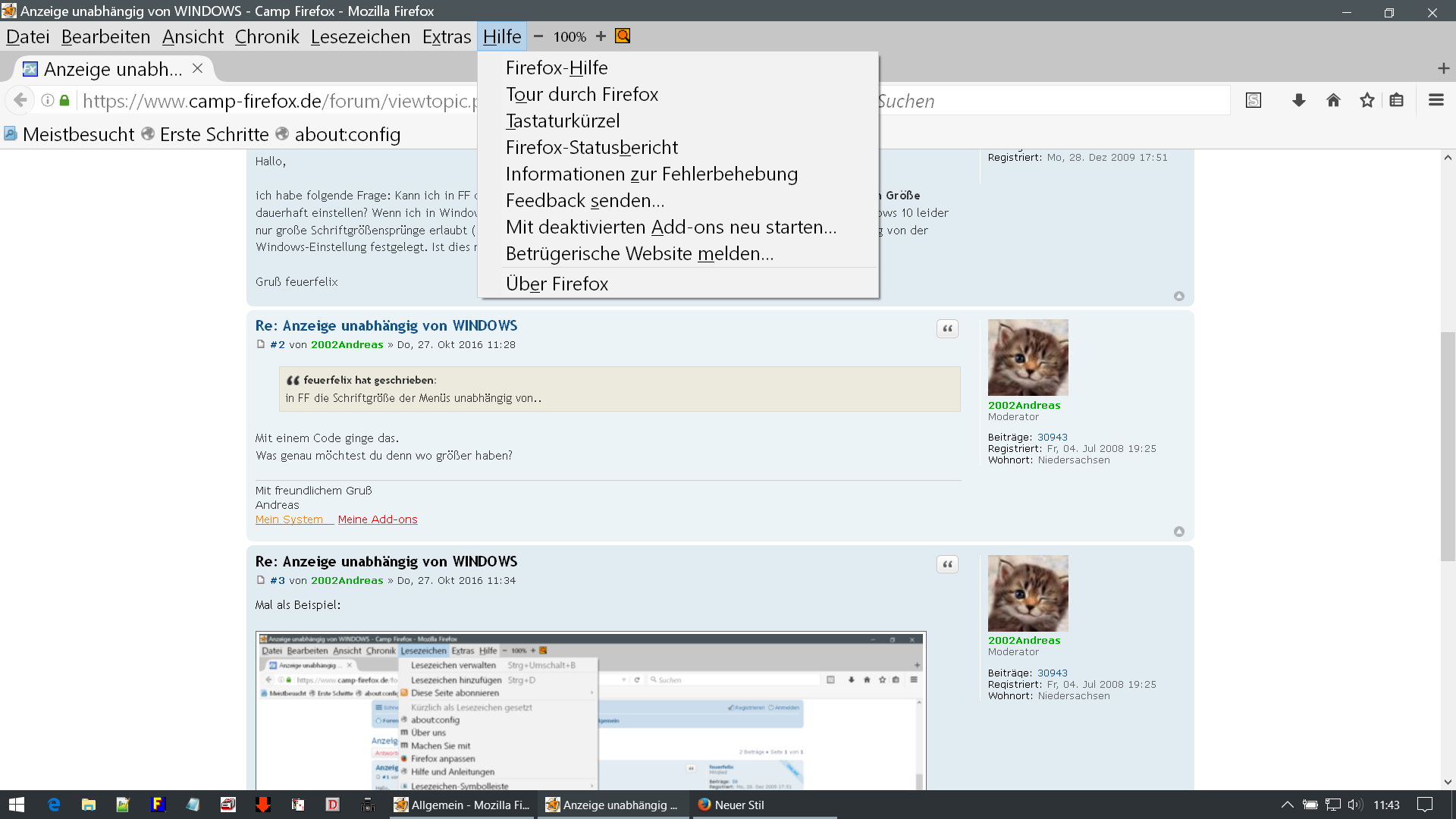1456x819 pixels.
Task: Open the Mein System link
Action: click(x=289, y=519)
